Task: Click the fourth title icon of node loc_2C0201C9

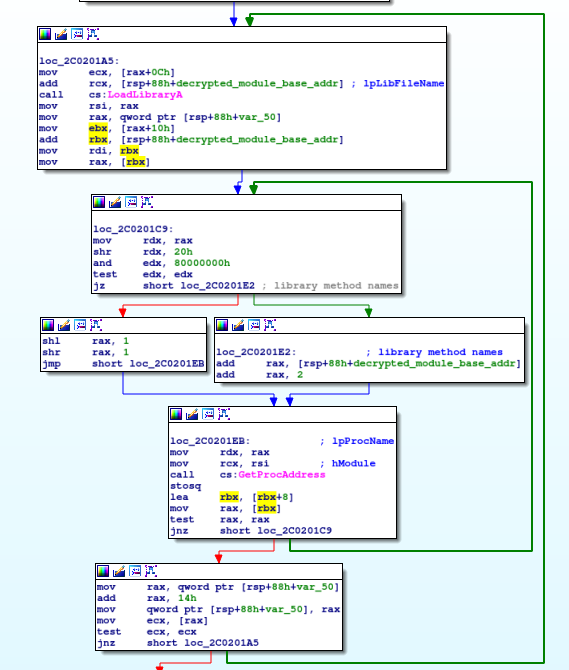Action: point(147,202)
